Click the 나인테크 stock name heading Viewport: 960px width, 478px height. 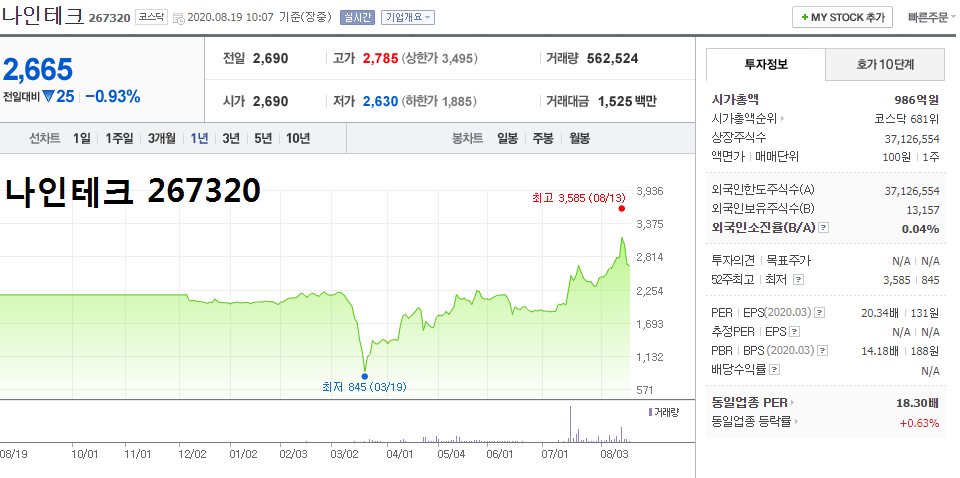tap(42, 16)
